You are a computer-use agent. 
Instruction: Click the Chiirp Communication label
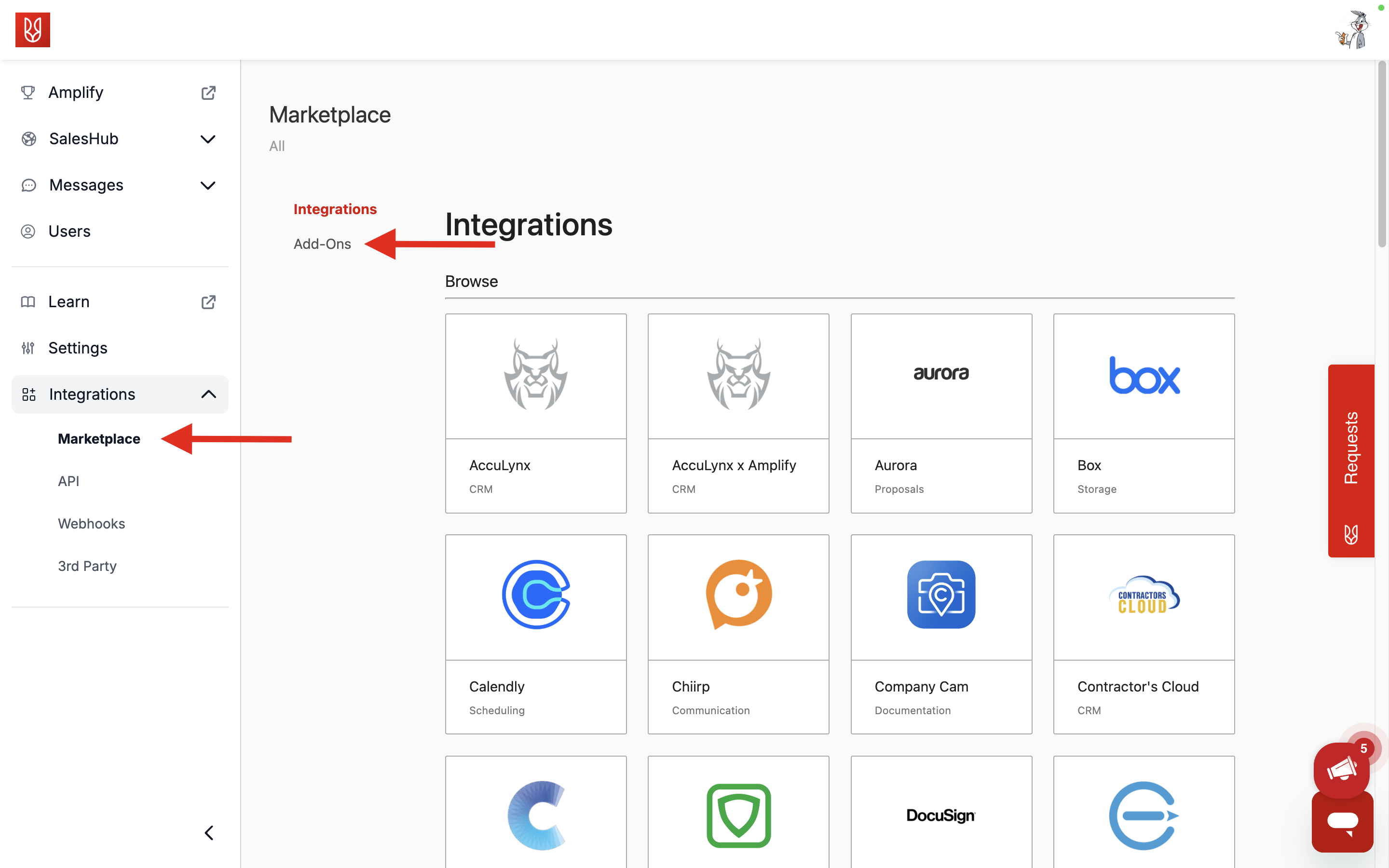[710, 710]
